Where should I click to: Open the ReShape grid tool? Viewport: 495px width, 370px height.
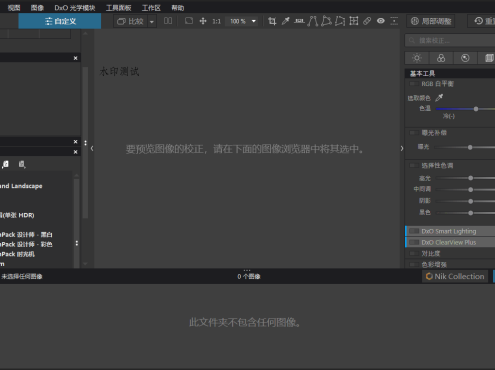(354, 21)
